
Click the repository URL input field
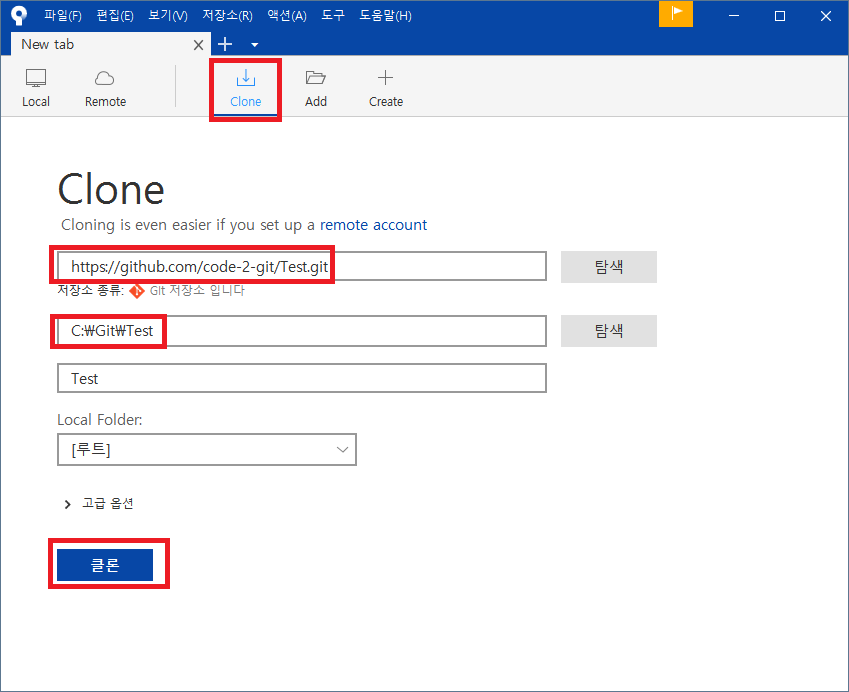point(302,266)
